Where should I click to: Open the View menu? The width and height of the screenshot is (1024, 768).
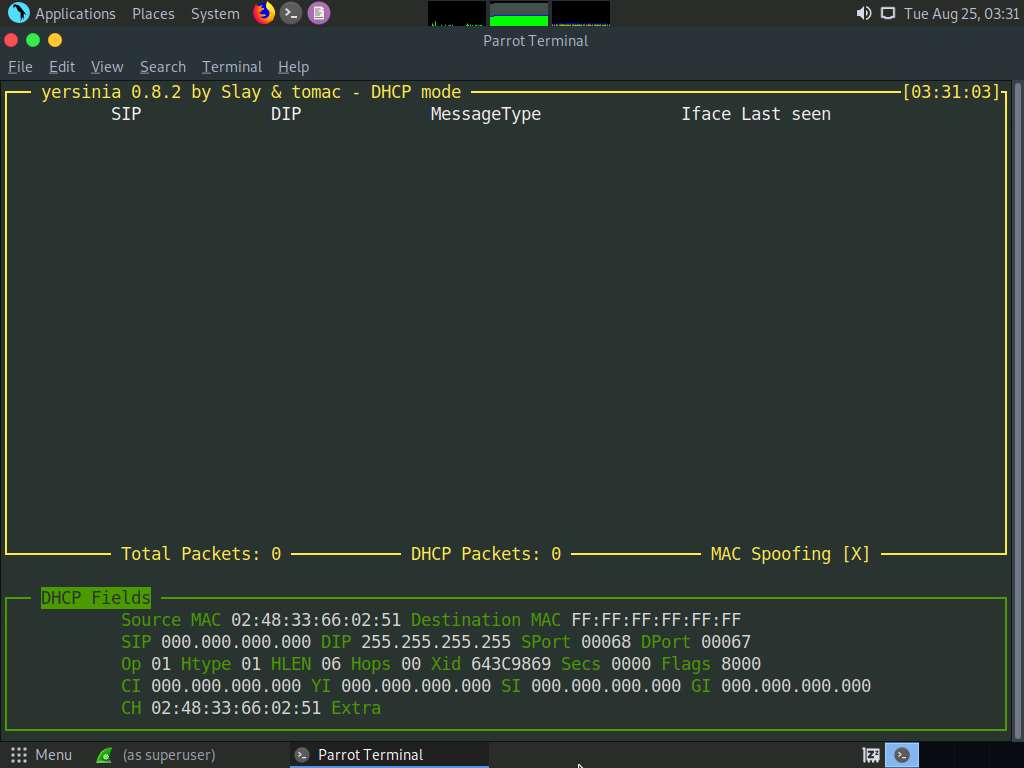(107, 67)
